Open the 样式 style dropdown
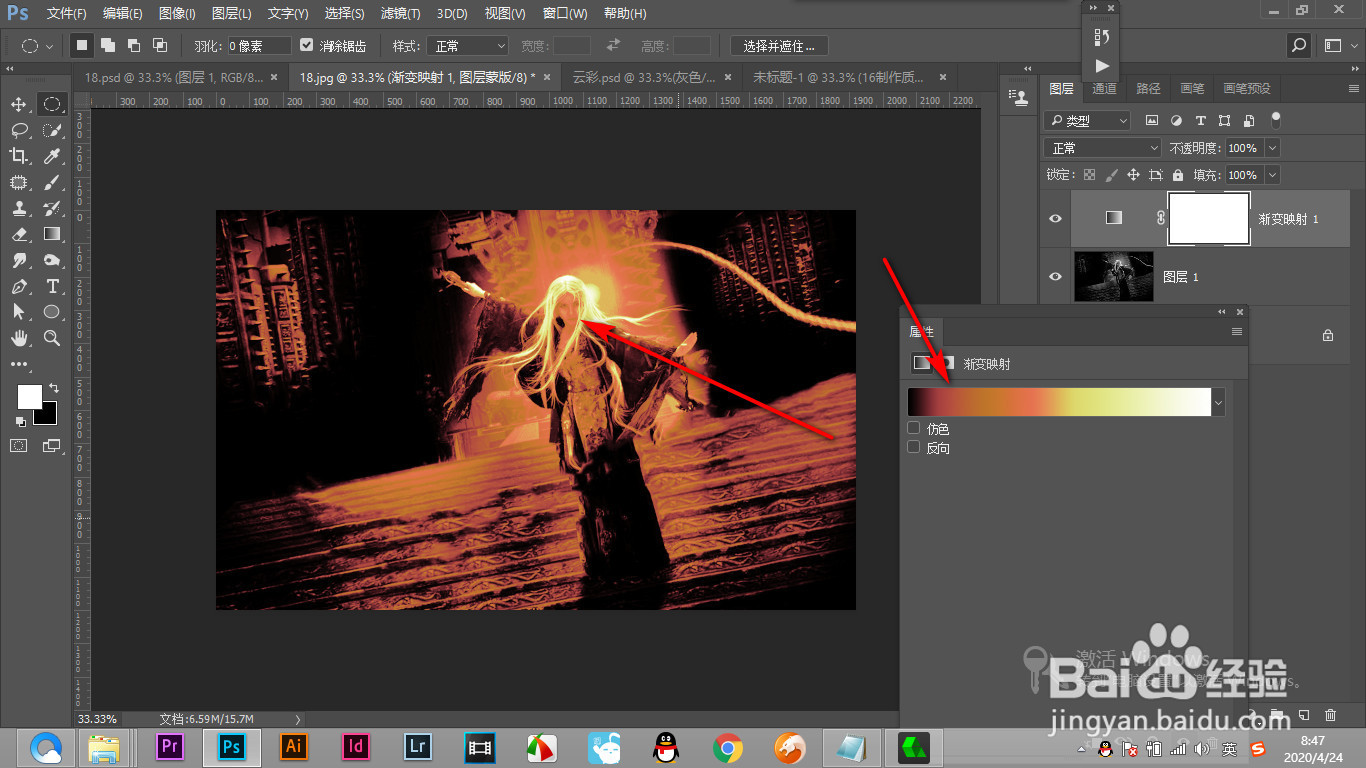The width and height of the screenshot is (1366, 768). tap(468, 46)
